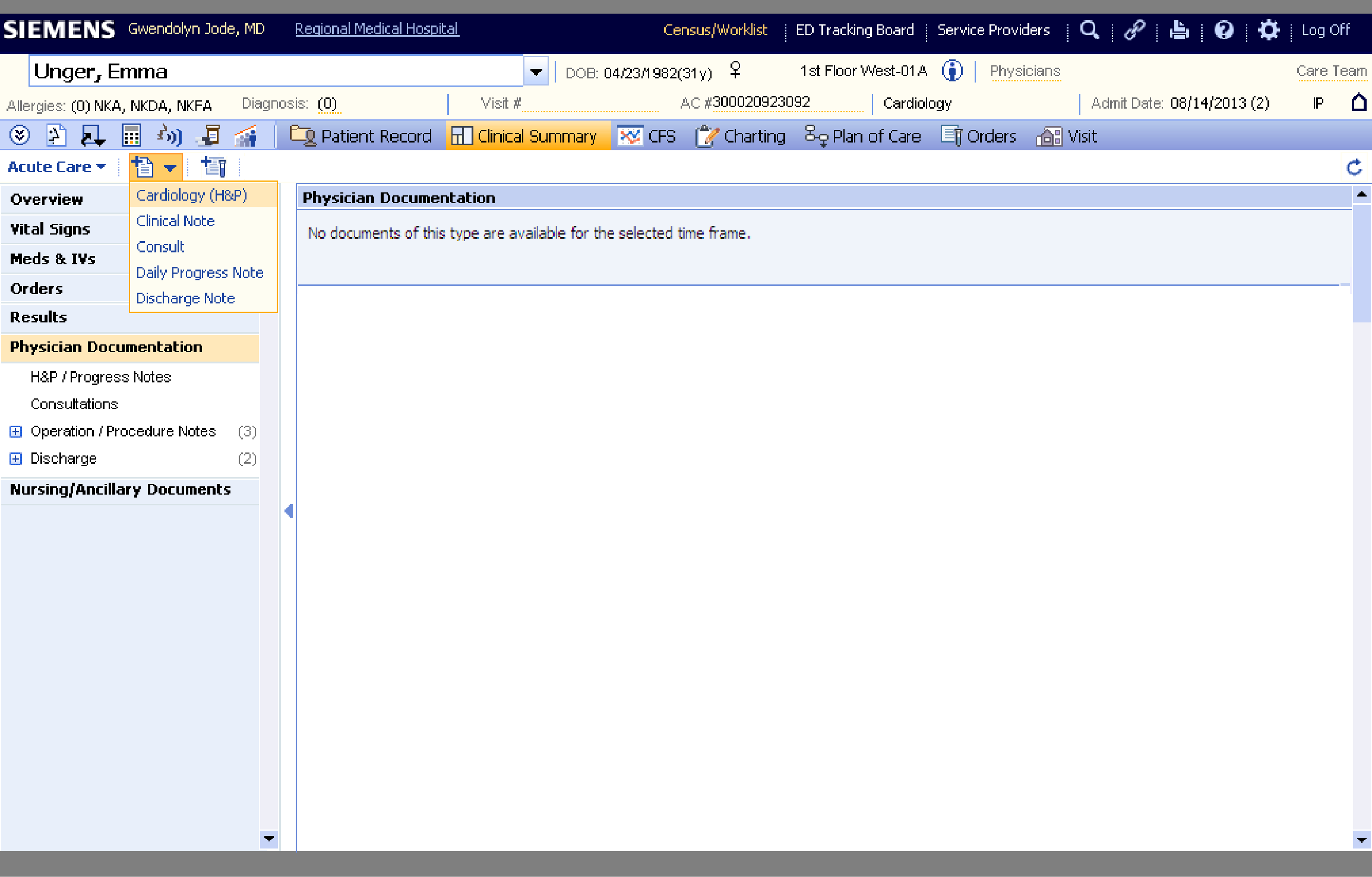Expand Operation / Procedure Notes tree
This screenshot has height=877, width=1372.
[x=16, y=432]
